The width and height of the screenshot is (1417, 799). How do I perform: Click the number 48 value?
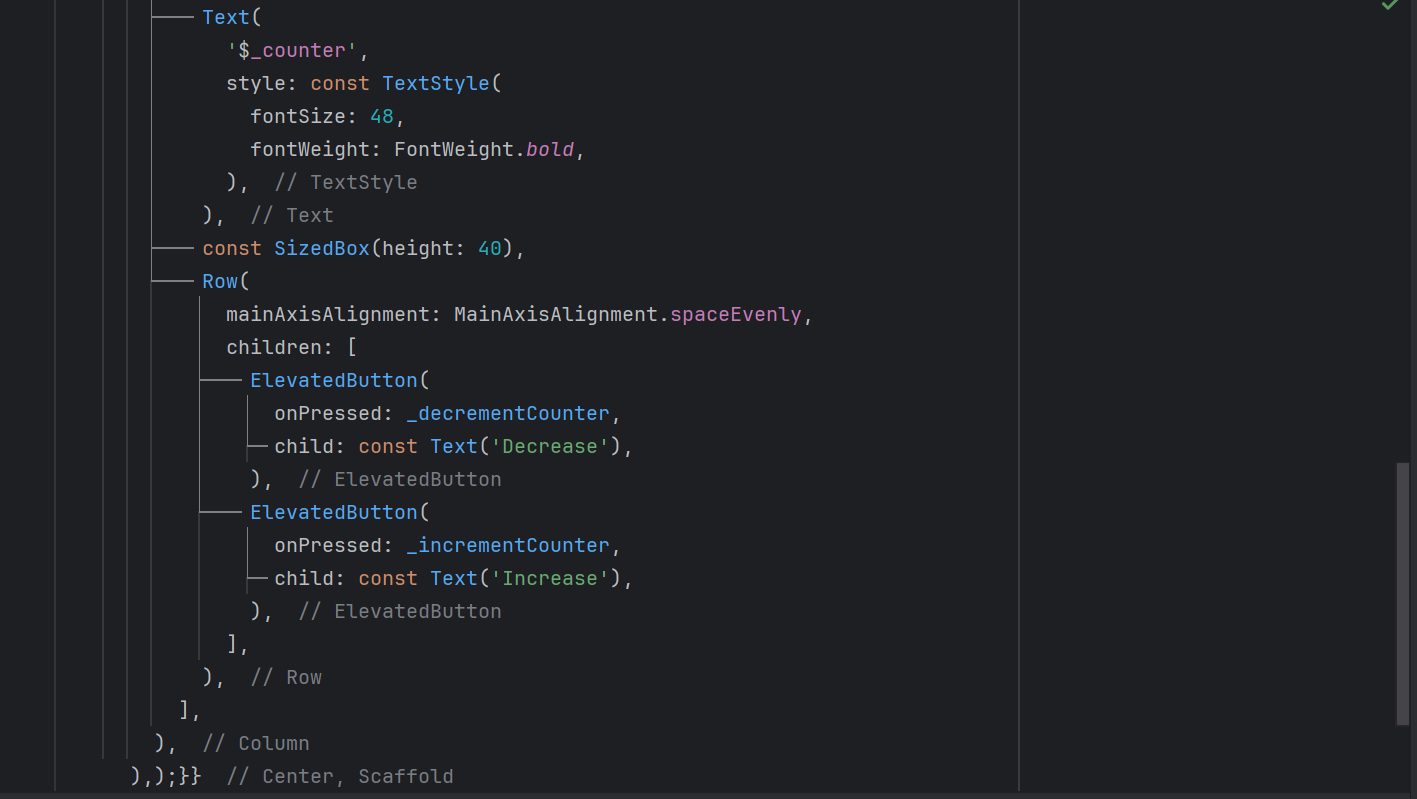click(382, 116)
